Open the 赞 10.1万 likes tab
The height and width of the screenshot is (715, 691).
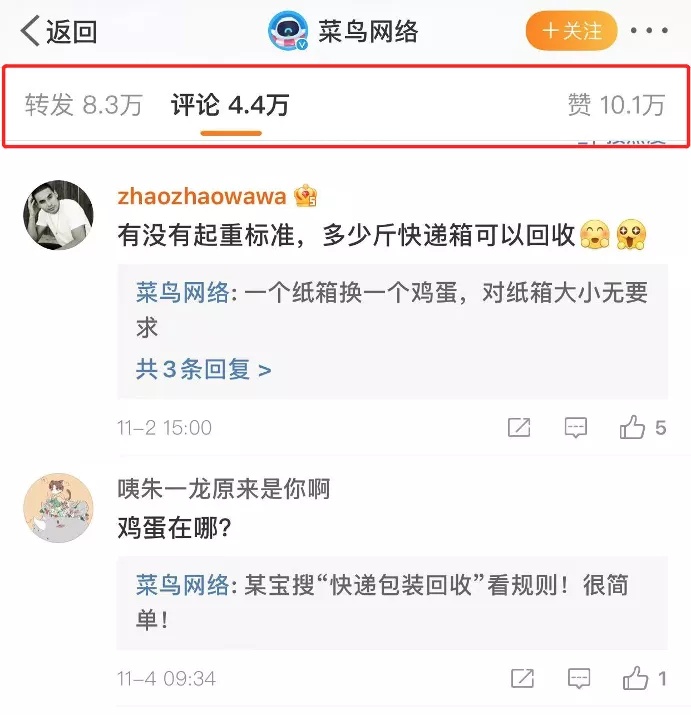(x=616, y=105)
